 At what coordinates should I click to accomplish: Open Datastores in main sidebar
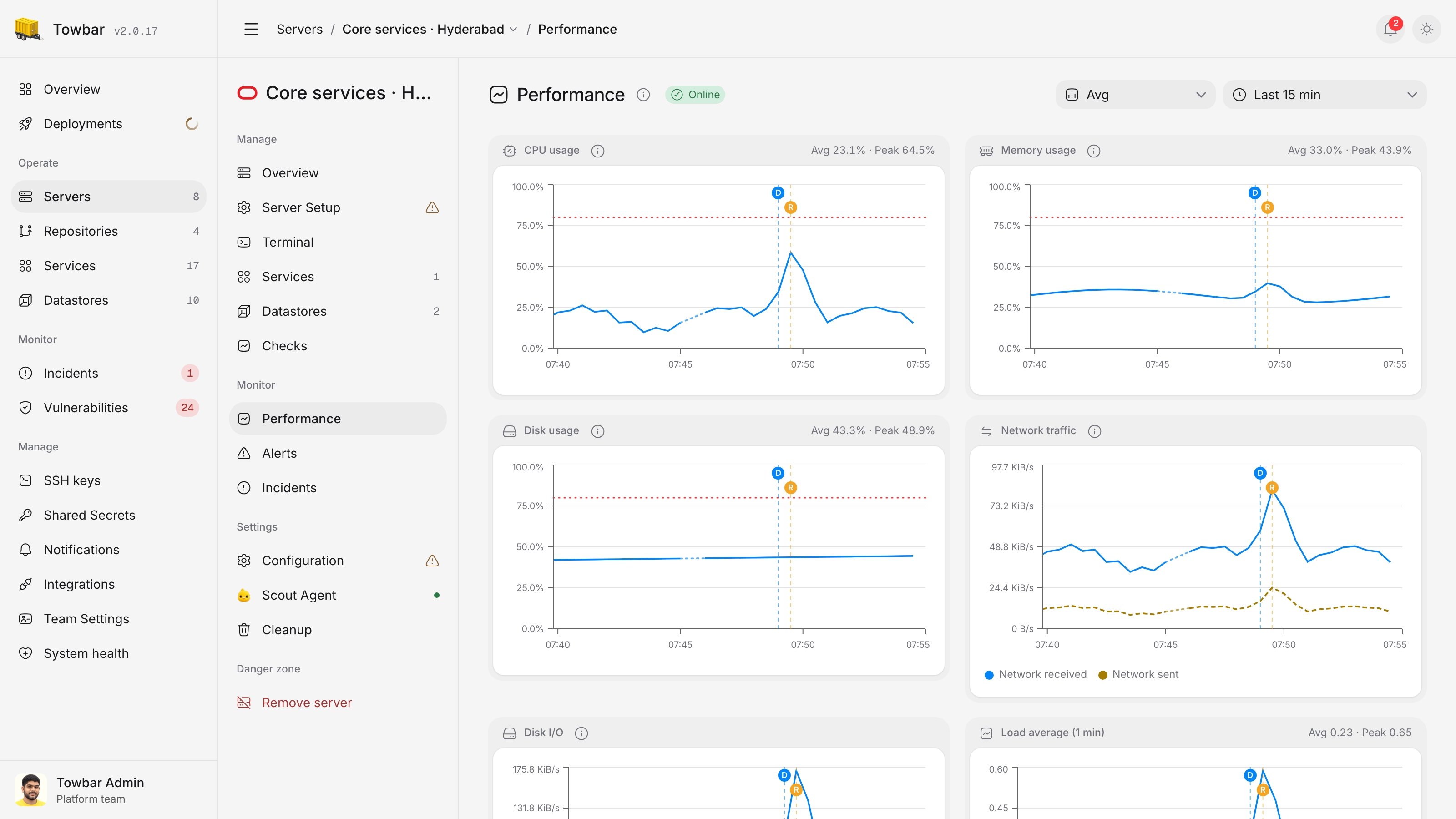109,301
